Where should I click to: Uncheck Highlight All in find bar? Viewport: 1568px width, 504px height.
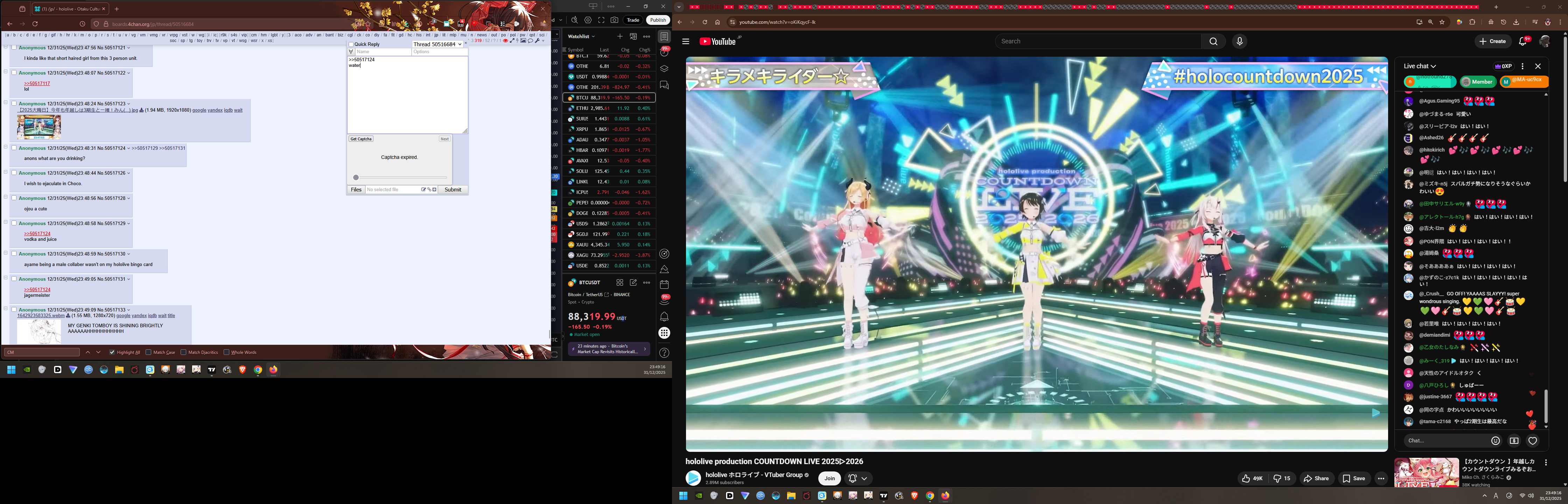(112, 352)
